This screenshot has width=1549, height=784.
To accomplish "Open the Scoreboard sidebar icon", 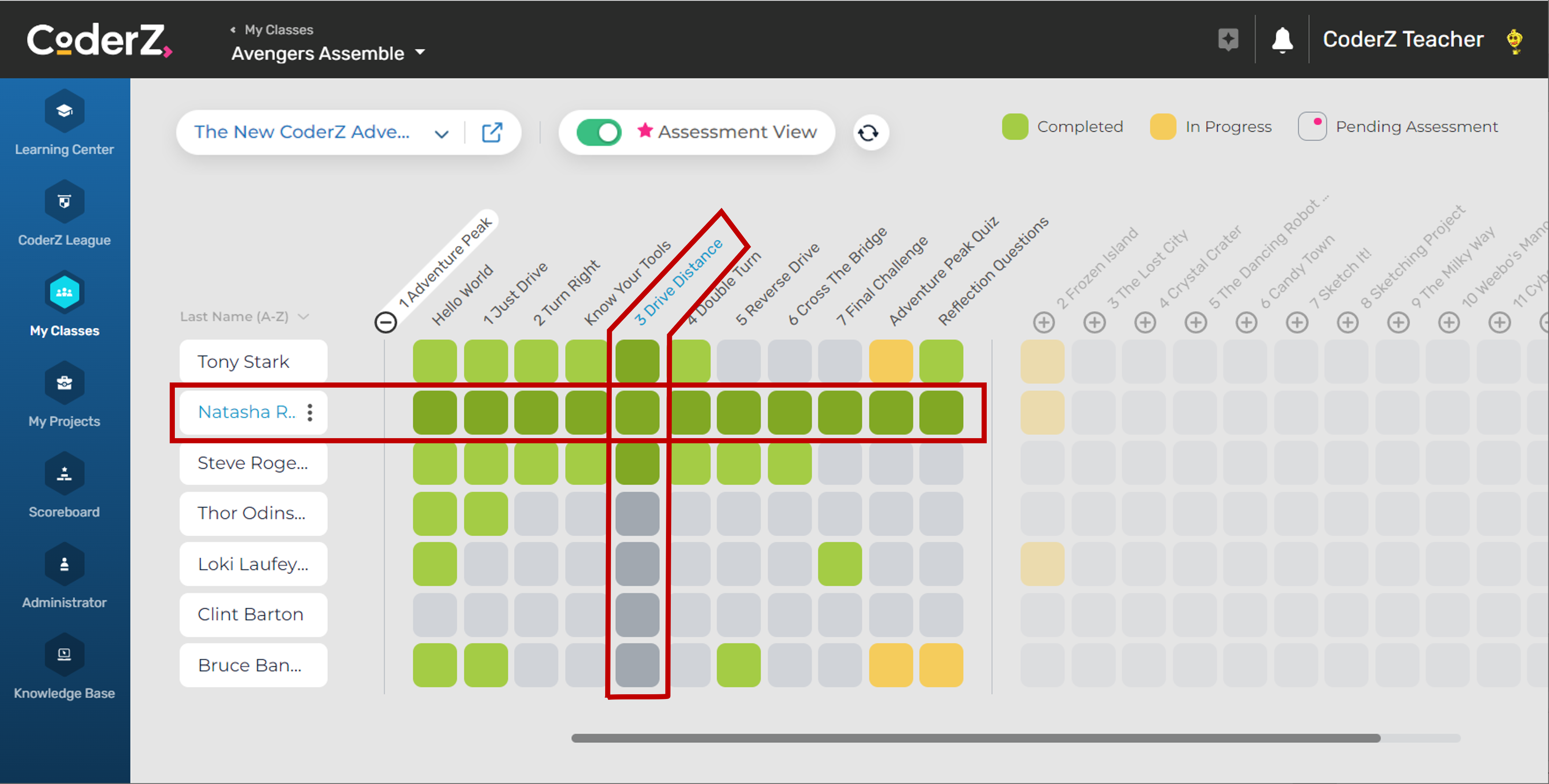I will pos(65,474).
